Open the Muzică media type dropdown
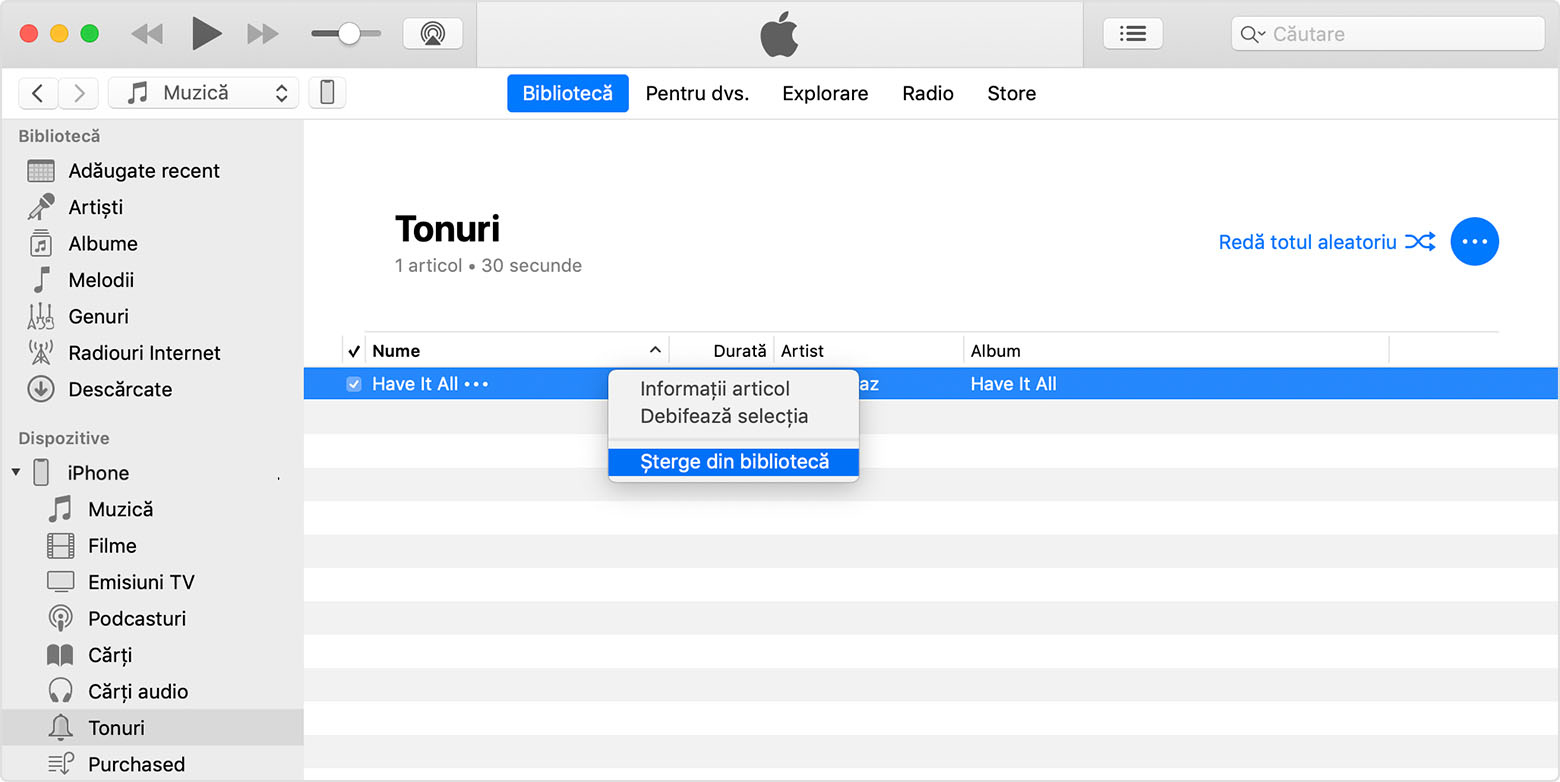Viewport: 1560px width, 782px height. click(x=203, y=93)
